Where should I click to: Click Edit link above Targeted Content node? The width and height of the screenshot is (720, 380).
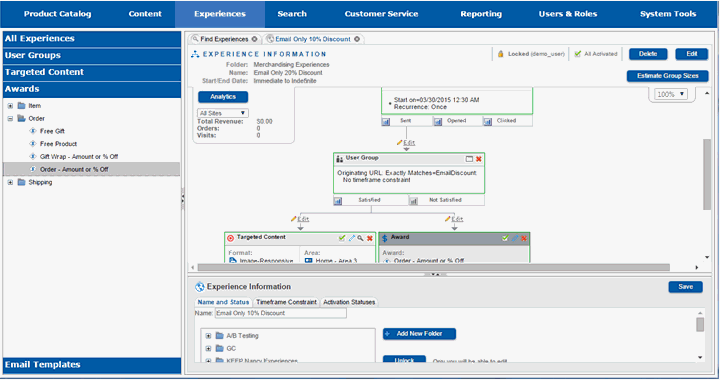pos(303,219)
